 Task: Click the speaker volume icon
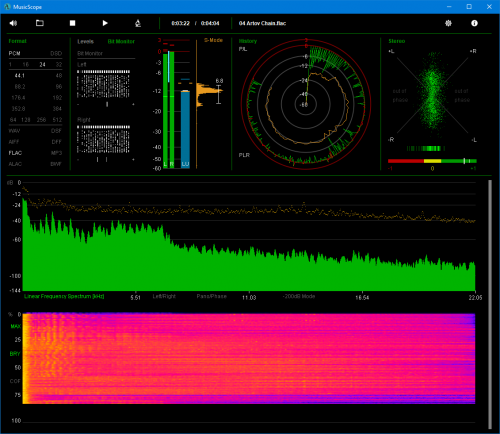point(13,23)
